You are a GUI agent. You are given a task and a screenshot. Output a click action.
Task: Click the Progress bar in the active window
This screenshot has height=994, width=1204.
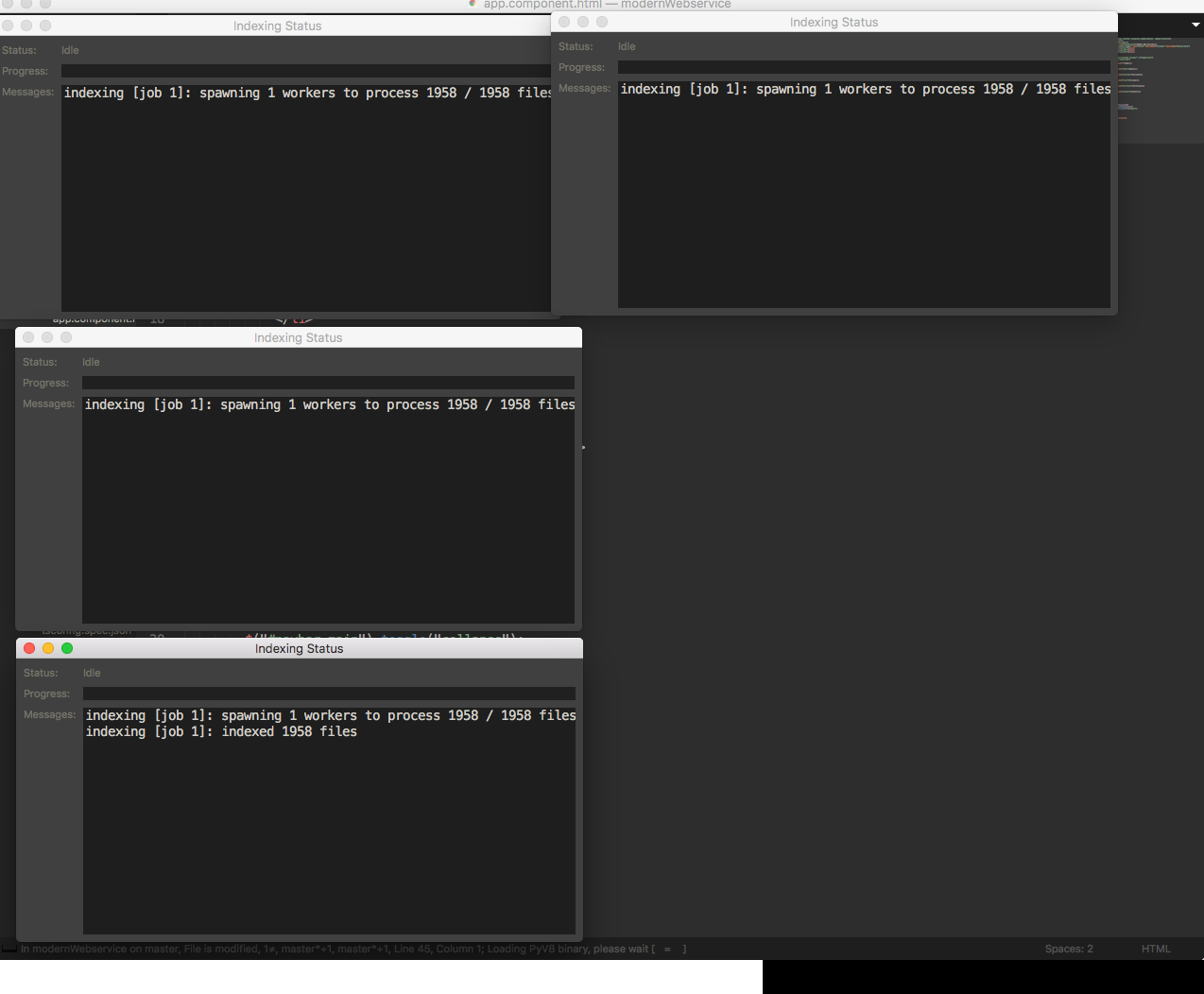(x=329, y=694)
